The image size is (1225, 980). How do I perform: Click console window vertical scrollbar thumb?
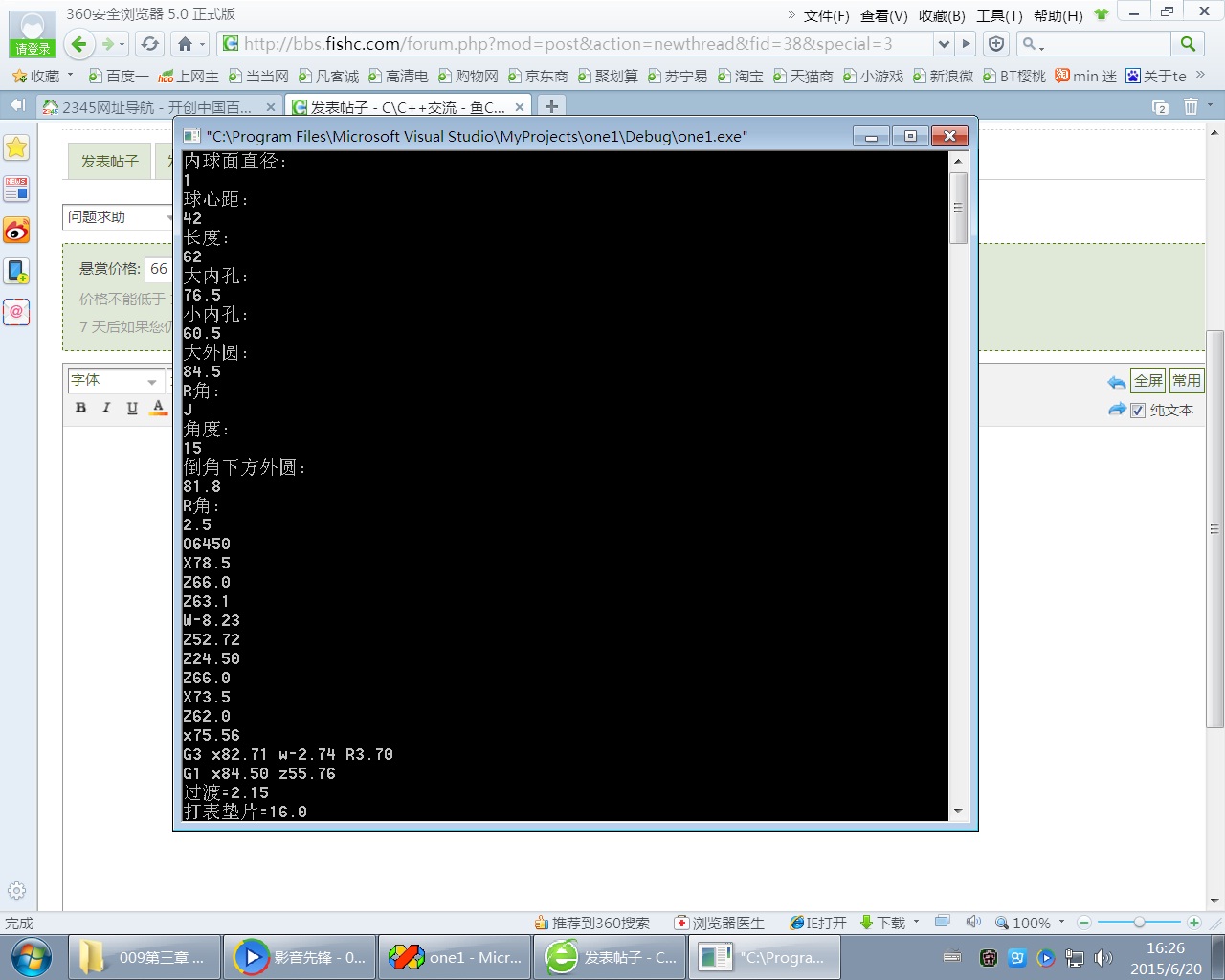coord(958,209)
